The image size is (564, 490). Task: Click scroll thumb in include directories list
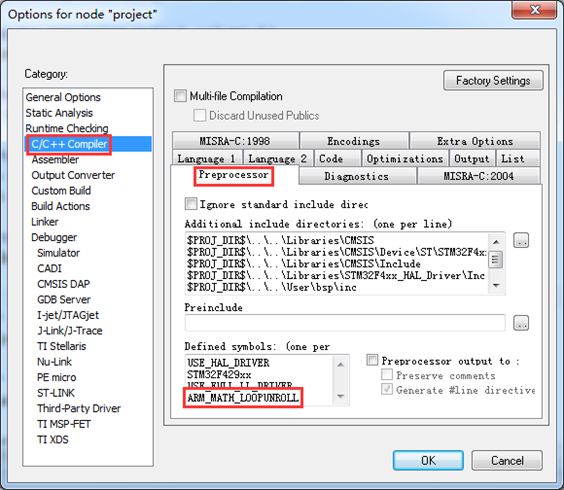pyautogui.click(x=496, y=260)
